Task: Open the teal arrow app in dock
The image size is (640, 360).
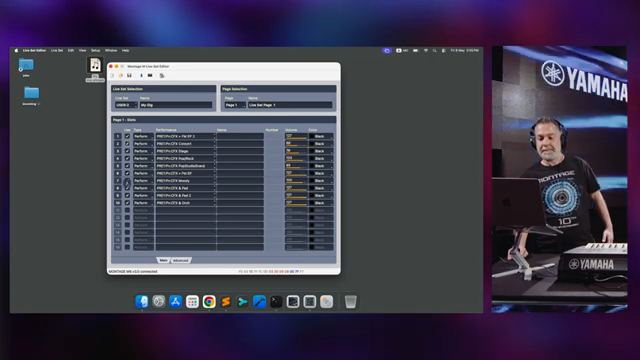Action: point(242,302)
